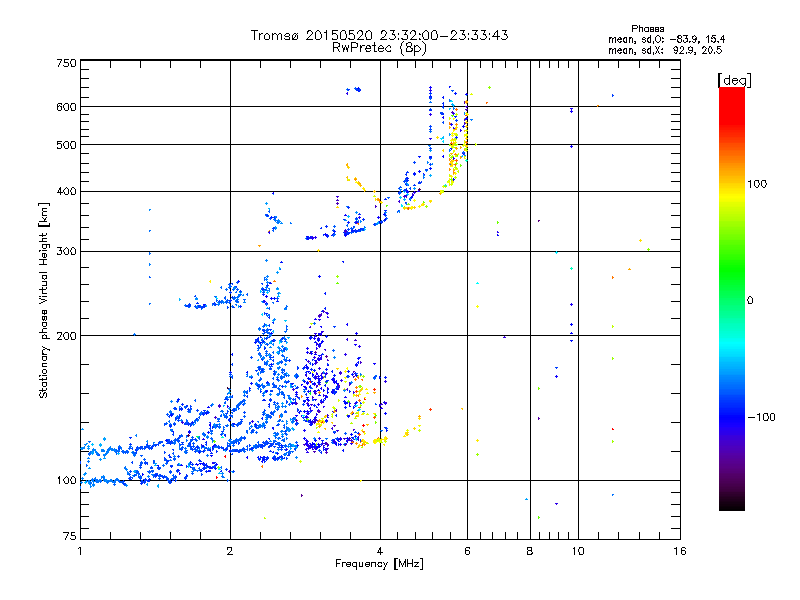Click the y-axis tick label '75'

pyautogui.click(x=70, y=536)
